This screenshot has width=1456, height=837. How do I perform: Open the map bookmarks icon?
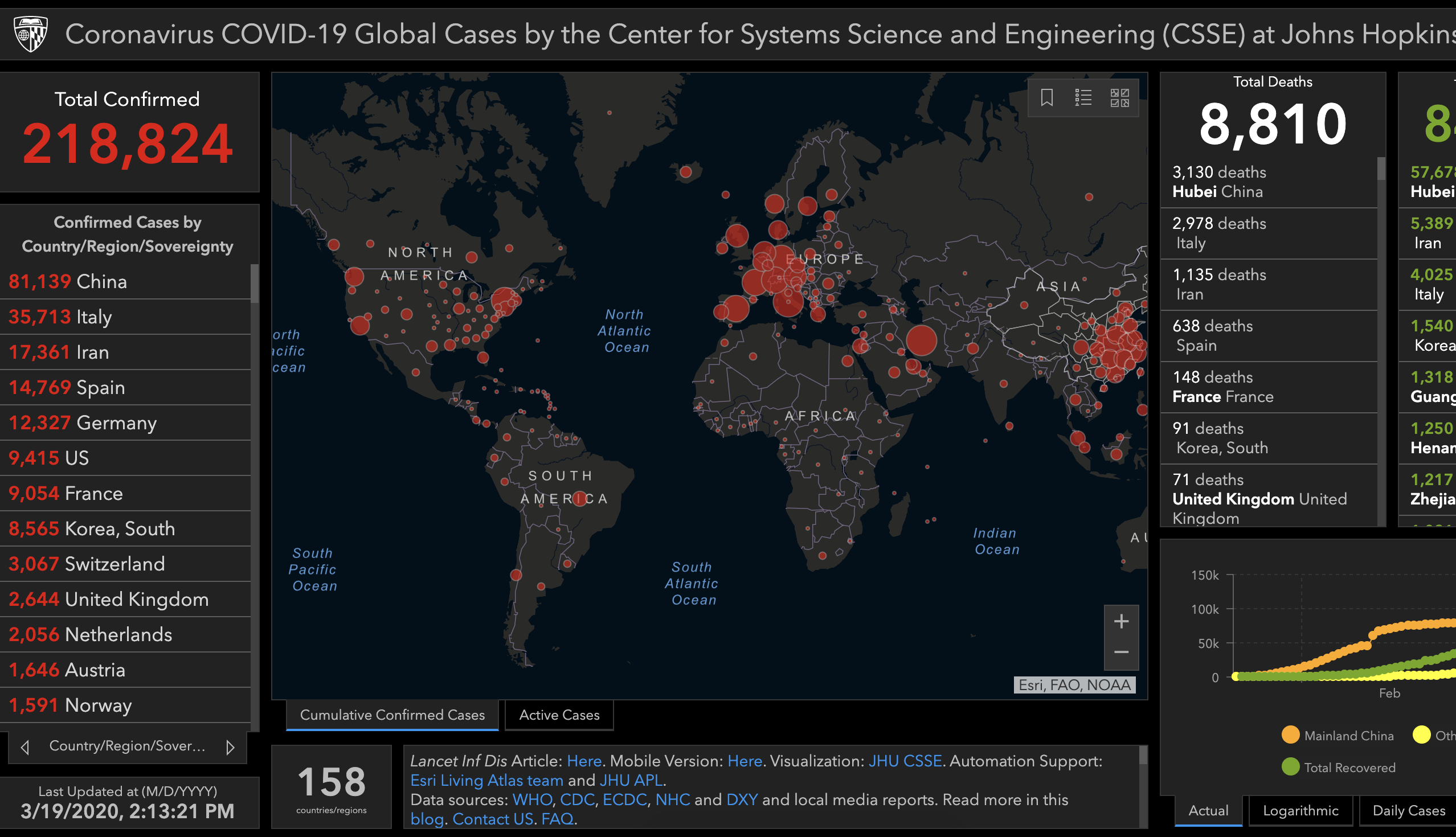[1046, 98]
